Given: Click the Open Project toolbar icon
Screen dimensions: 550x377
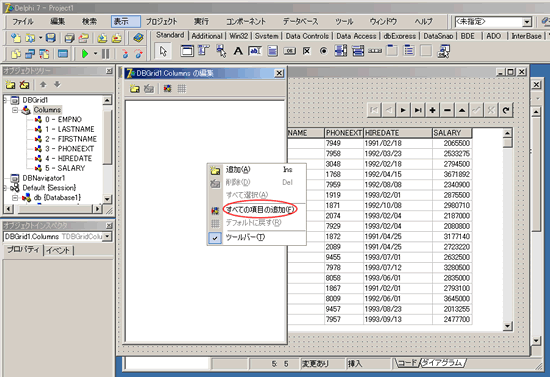Looking at the screenshot, I should pyautogui.click(x=83, y=38).
